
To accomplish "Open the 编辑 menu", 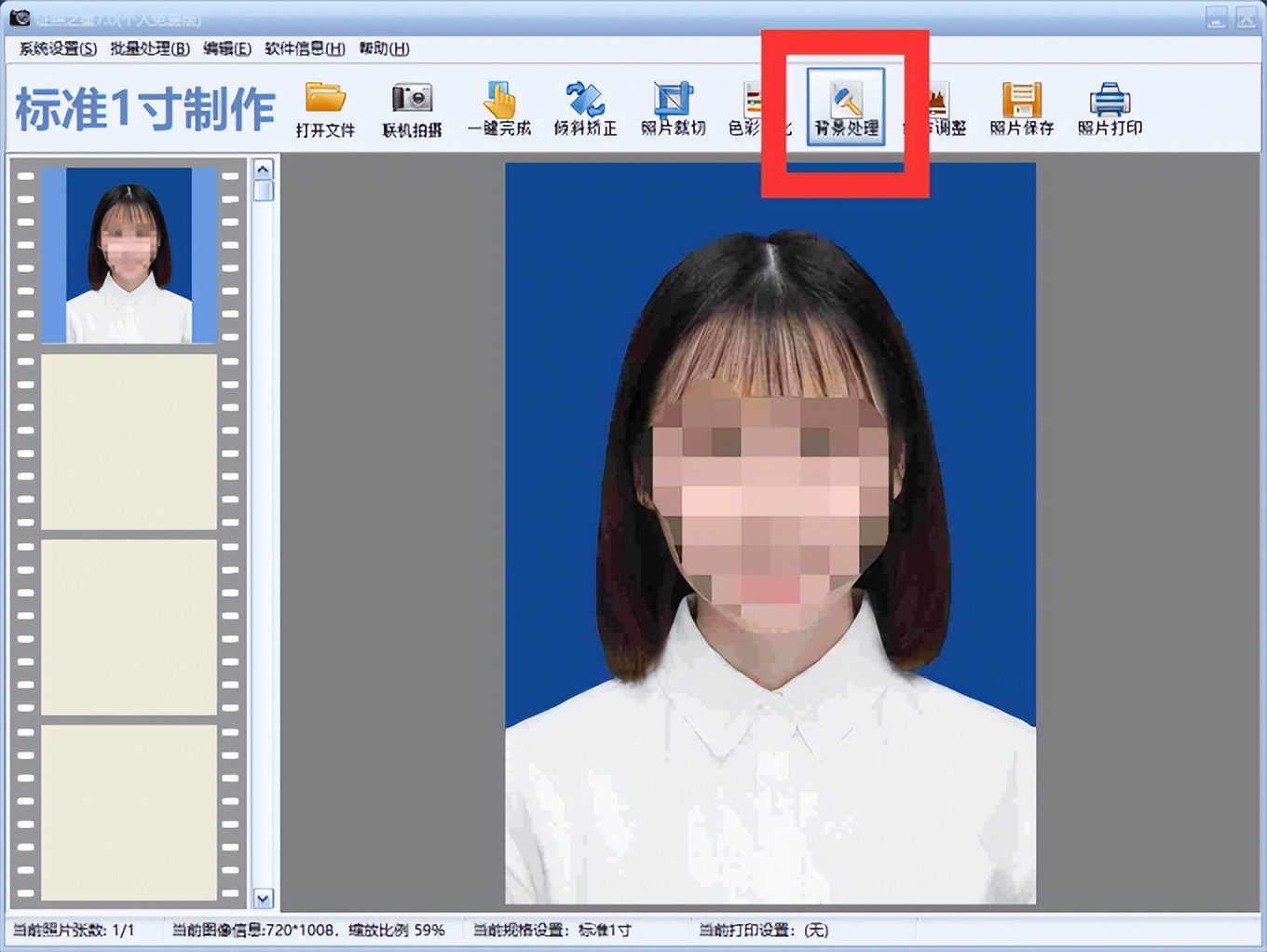I will tap(226, 48).
